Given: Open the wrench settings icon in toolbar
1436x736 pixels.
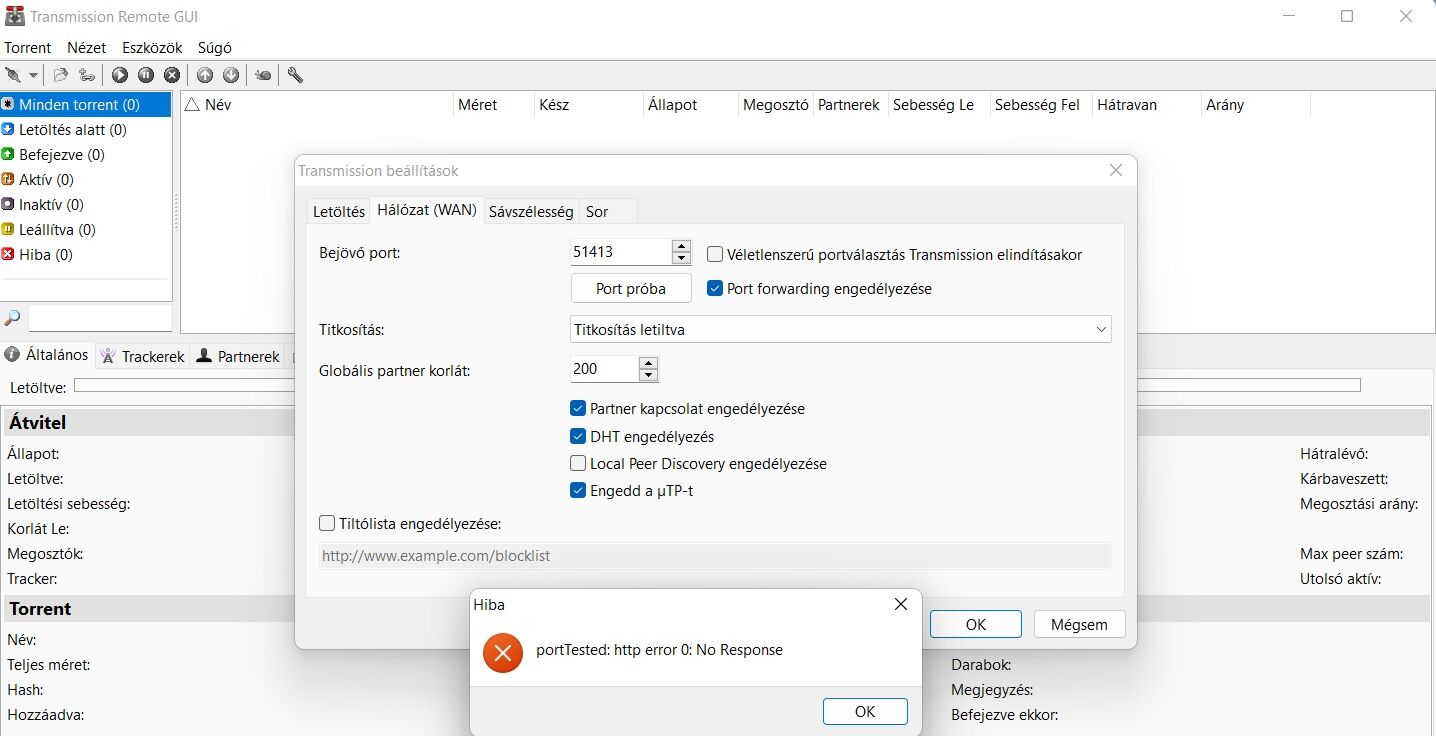Looking at the screenshot, I should pos(295,75).
